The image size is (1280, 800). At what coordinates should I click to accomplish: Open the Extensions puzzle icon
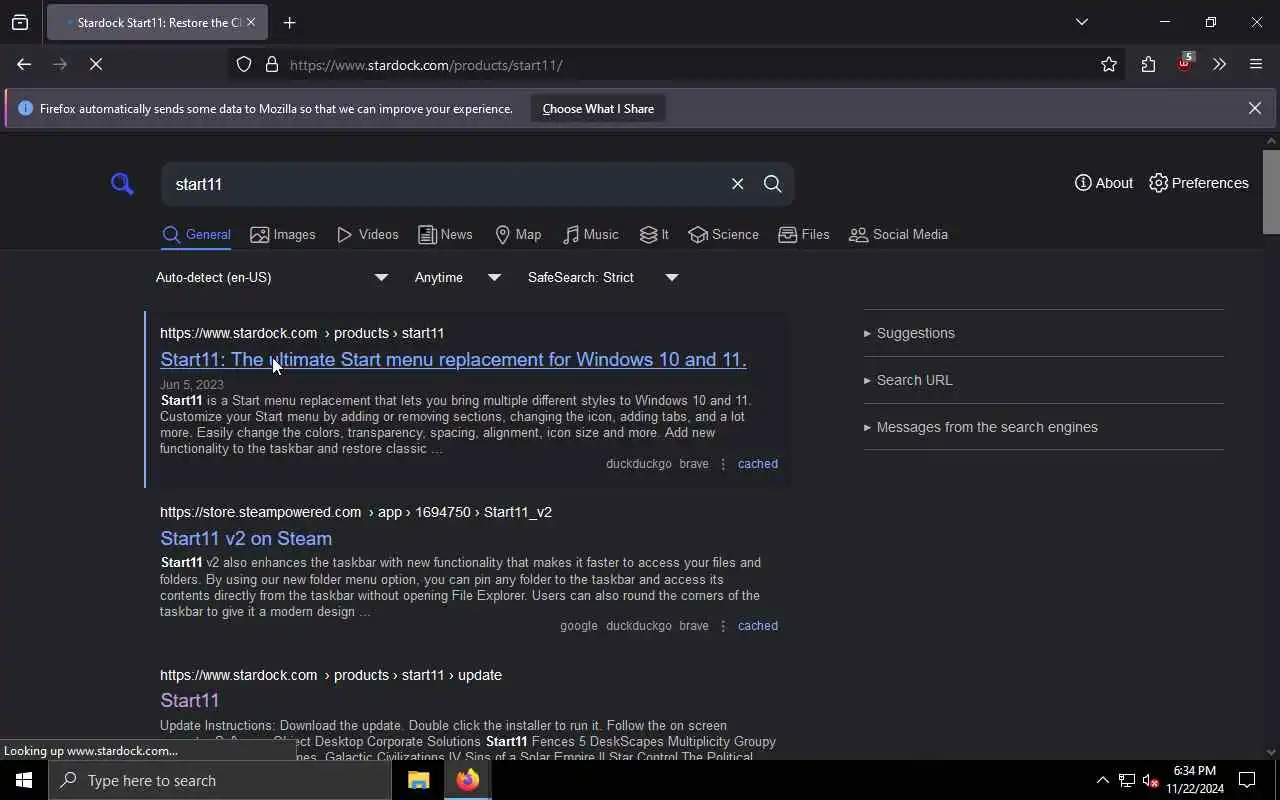(x=1148, y=65)
